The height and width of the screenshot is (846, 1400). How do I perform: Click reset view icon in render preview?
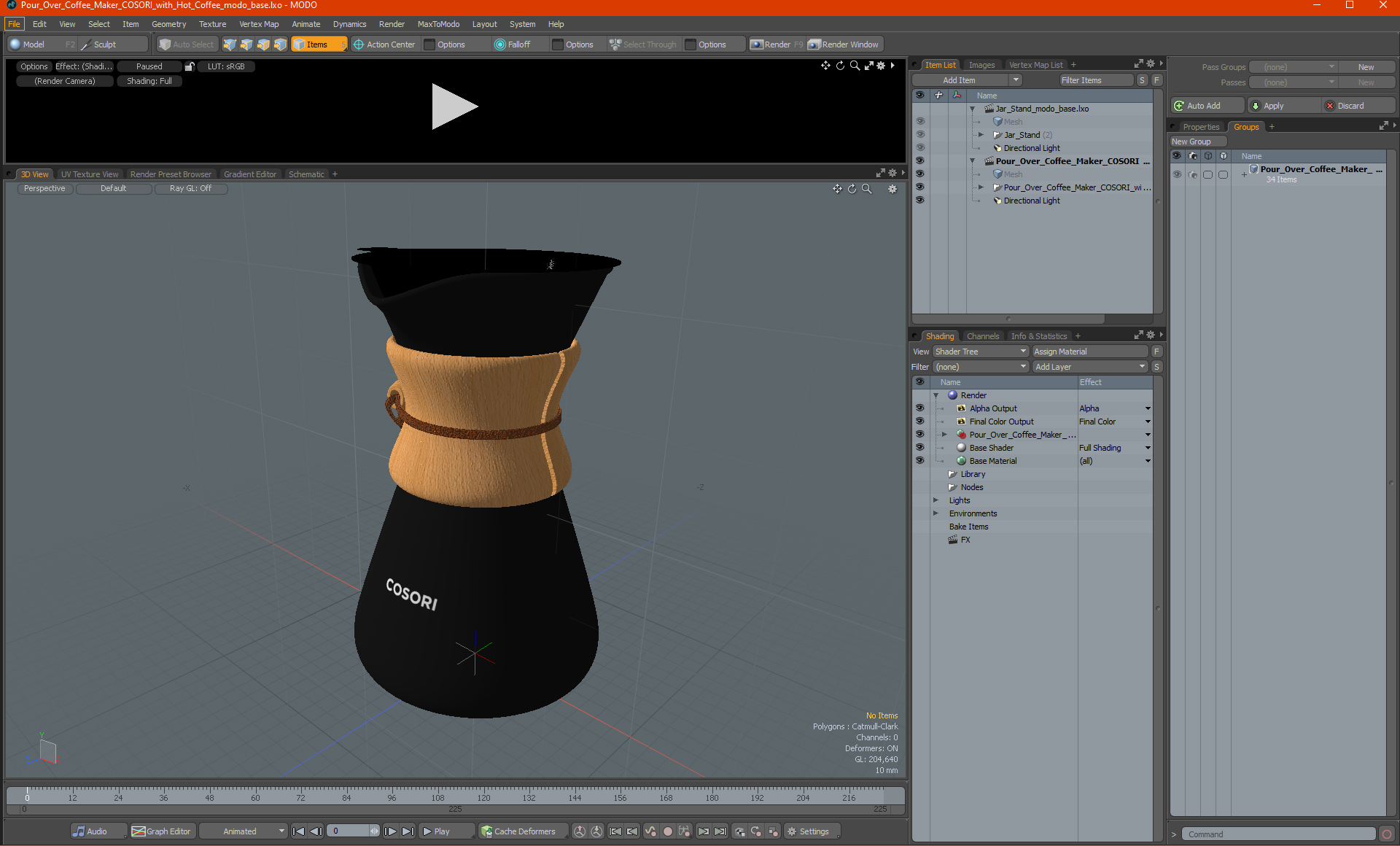pyautogui.click(x=840, y=66)
